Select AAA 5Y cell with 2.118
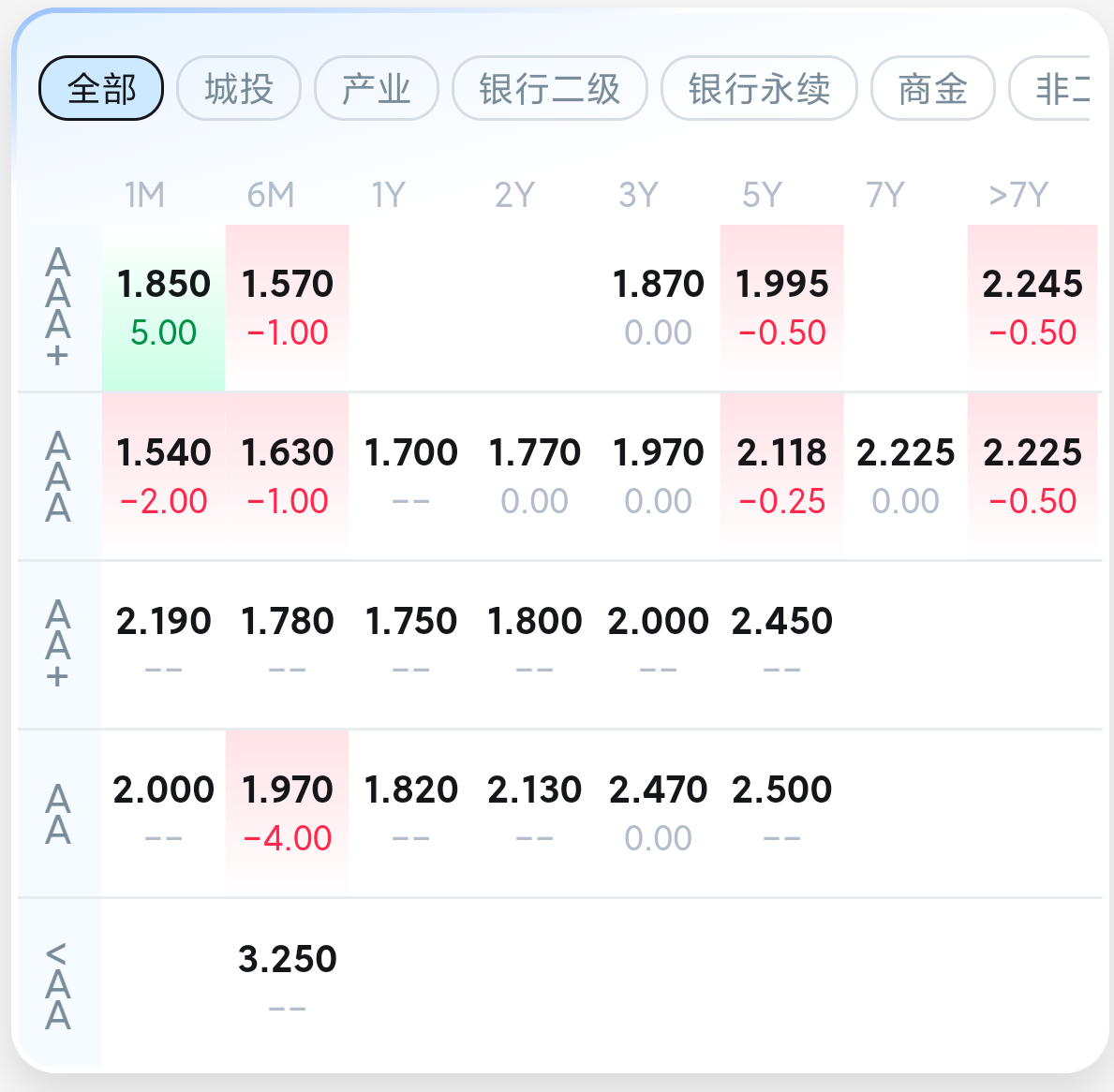The image size is (1114, 1092). (781, 477)
